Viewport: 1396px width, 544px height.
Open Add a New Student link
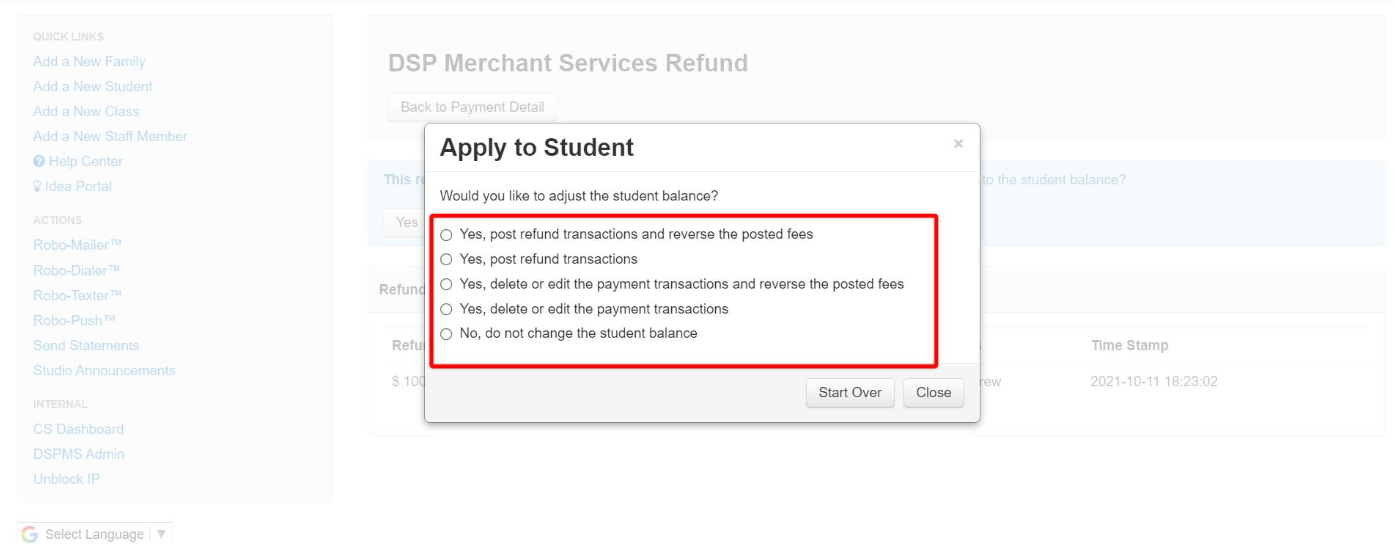tap(93, 87)
